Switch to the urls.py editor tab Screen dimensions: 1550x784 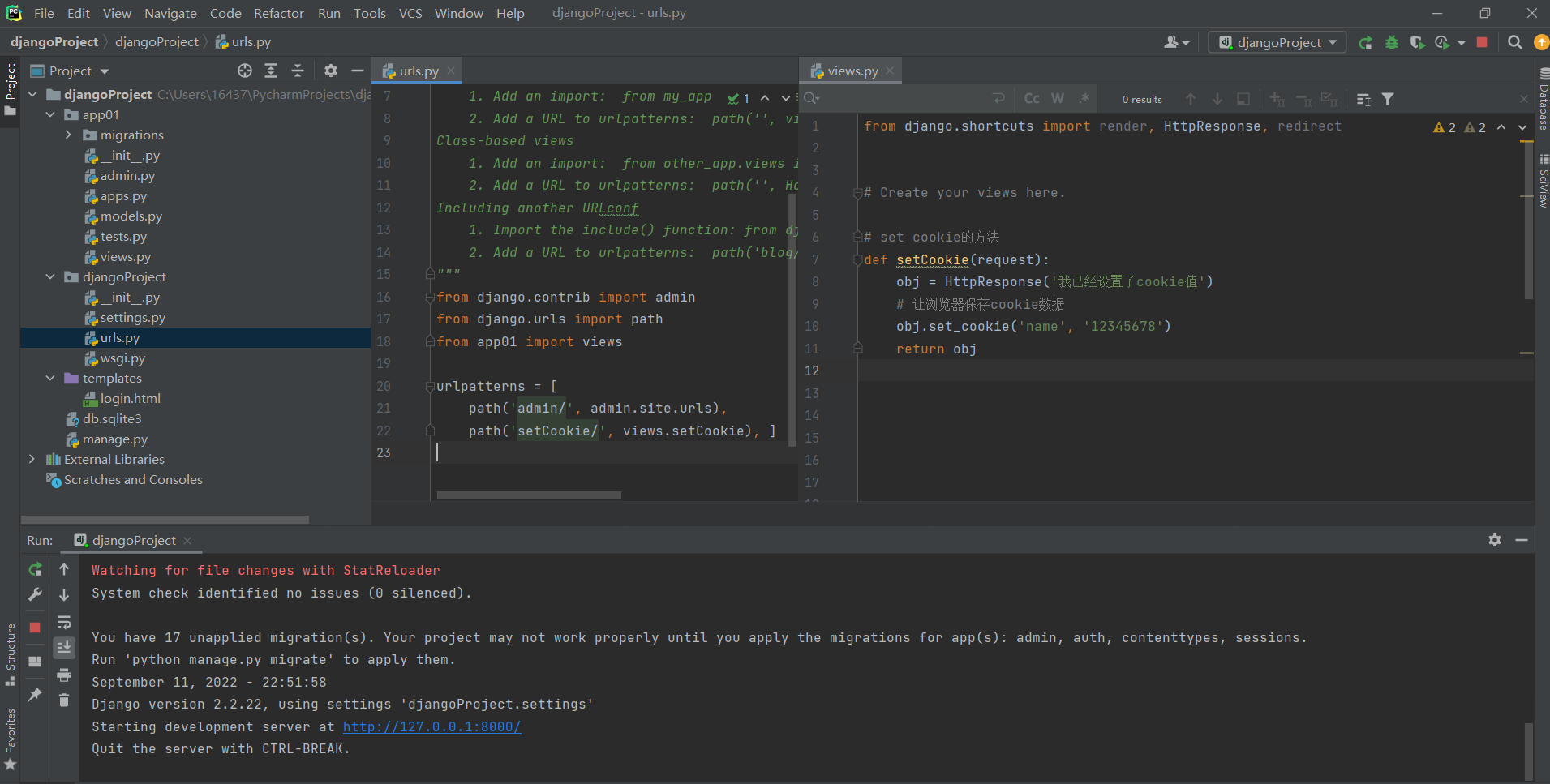419,71
